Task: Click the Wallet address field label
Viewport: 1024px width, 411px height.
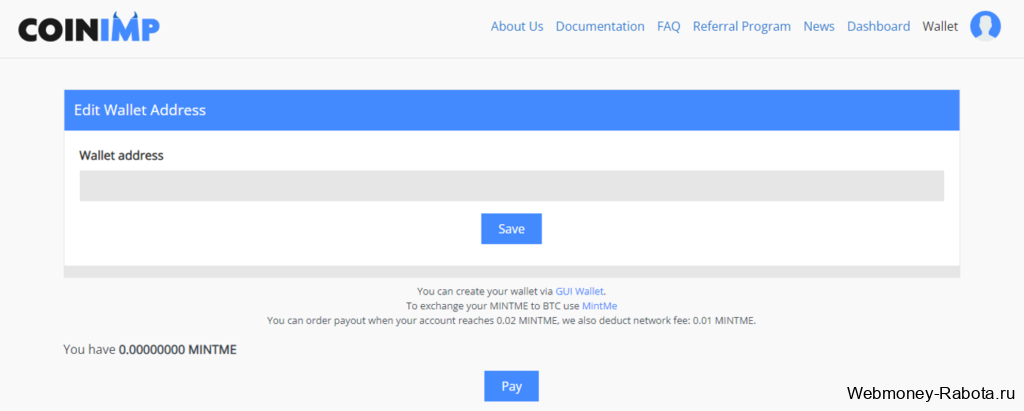Action: (x=121, y=156)
